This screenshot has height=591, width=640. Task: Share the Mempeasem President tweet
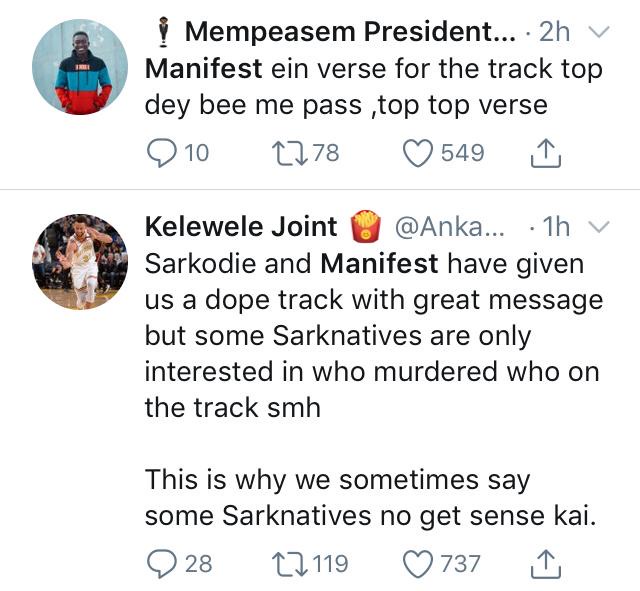[546, 153]
